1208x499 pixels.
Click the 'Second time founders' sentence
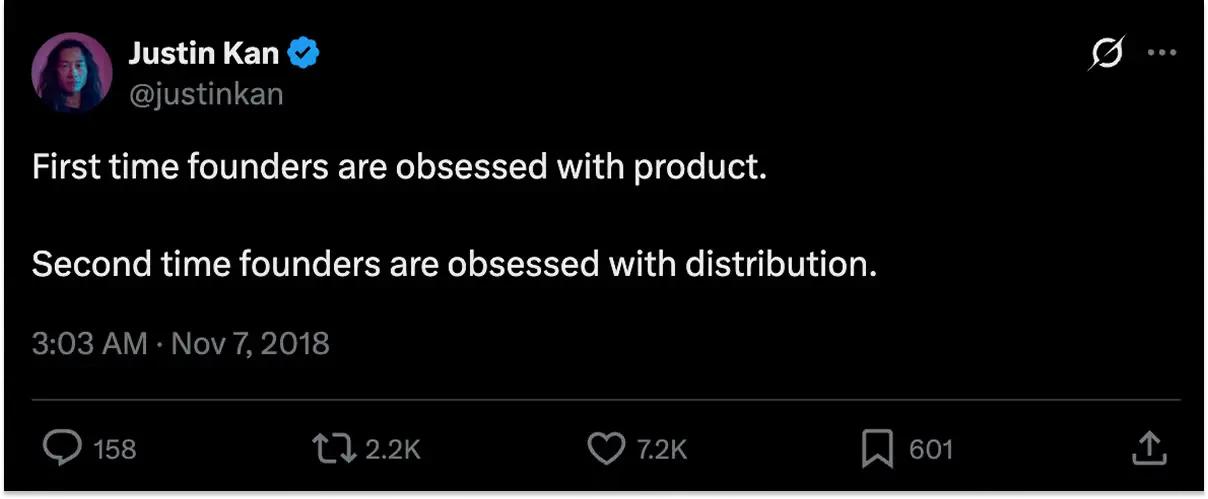click(454, 264)
